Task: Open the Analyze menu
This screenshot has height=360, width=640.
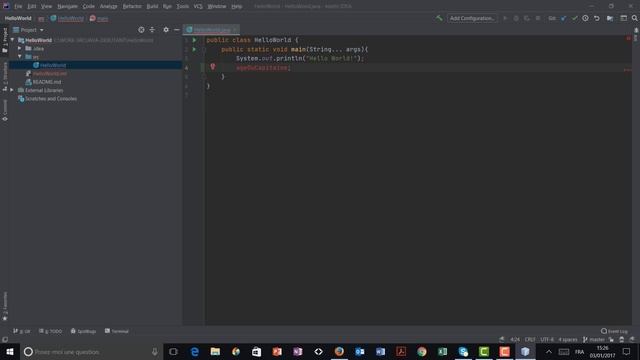Action: 109,6
